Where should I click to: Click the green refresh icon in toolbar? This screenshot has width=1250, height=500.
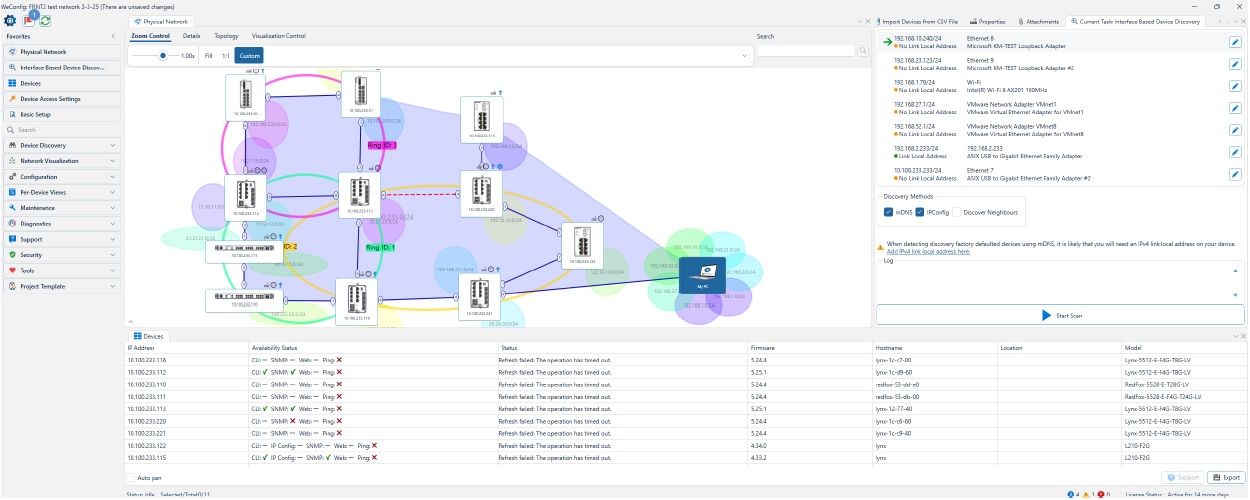click(45, 20)
